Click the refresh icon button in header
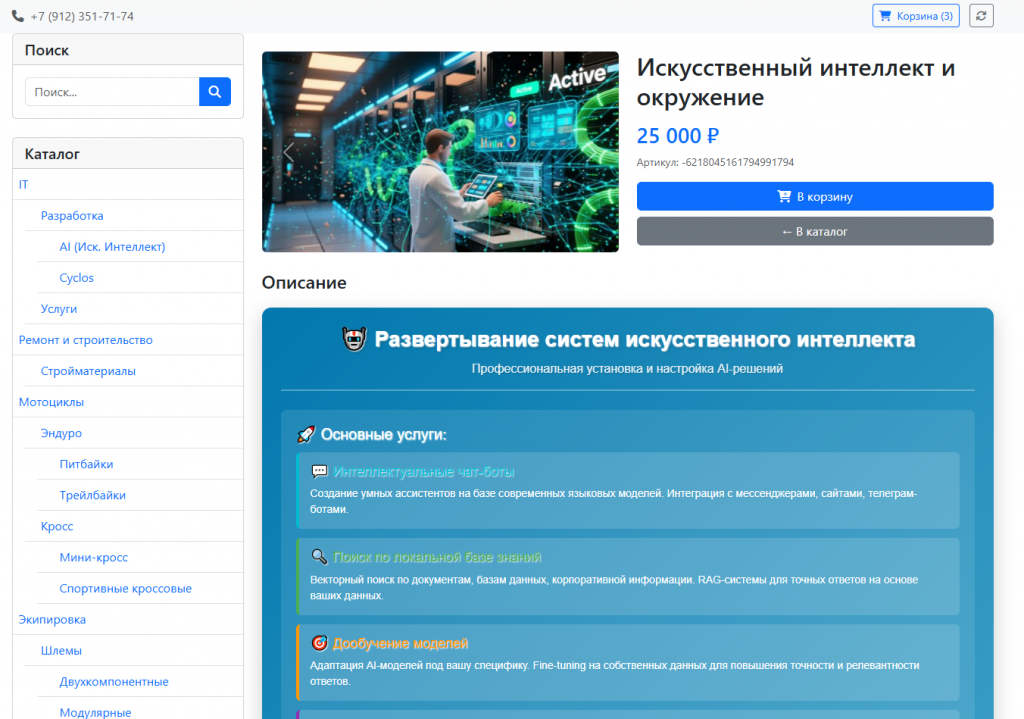This screenshot has width=1024, height=719. click(x=981, y=16)
